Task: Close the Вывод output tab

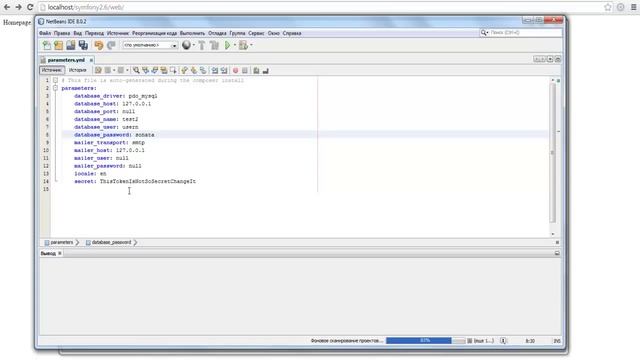Action: tap(60, 253)
